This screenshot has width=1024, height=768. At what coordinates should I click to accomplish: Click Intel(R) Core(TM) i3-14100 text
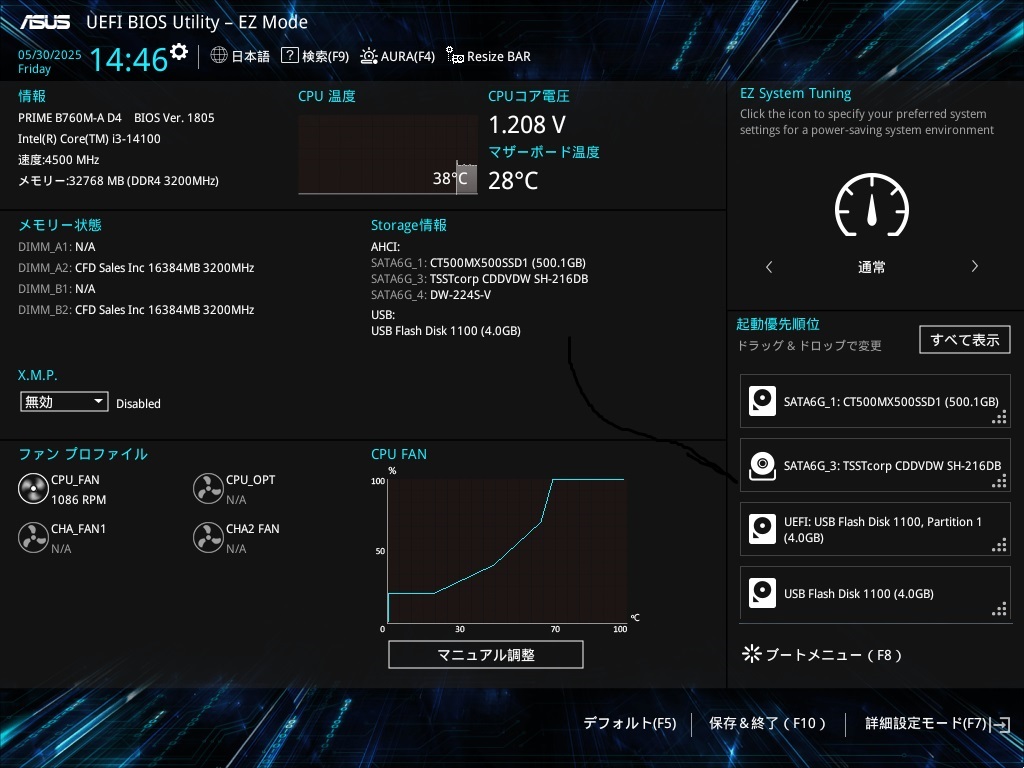click(x=89, y=138)
